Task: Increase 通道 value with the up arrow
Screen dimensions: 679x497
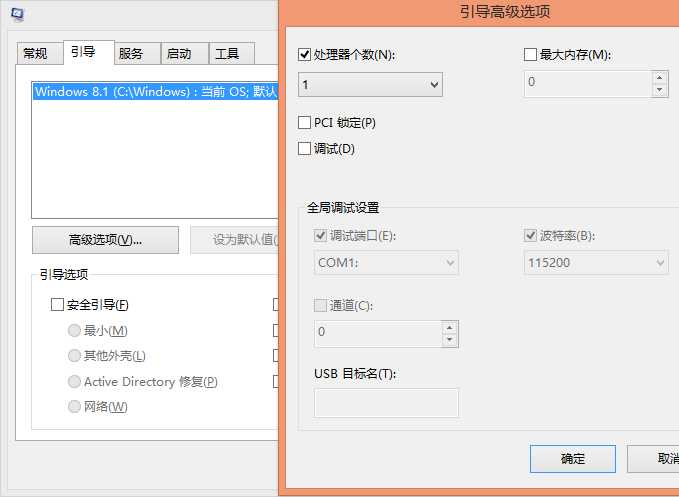Action: [x=450, y=327]
